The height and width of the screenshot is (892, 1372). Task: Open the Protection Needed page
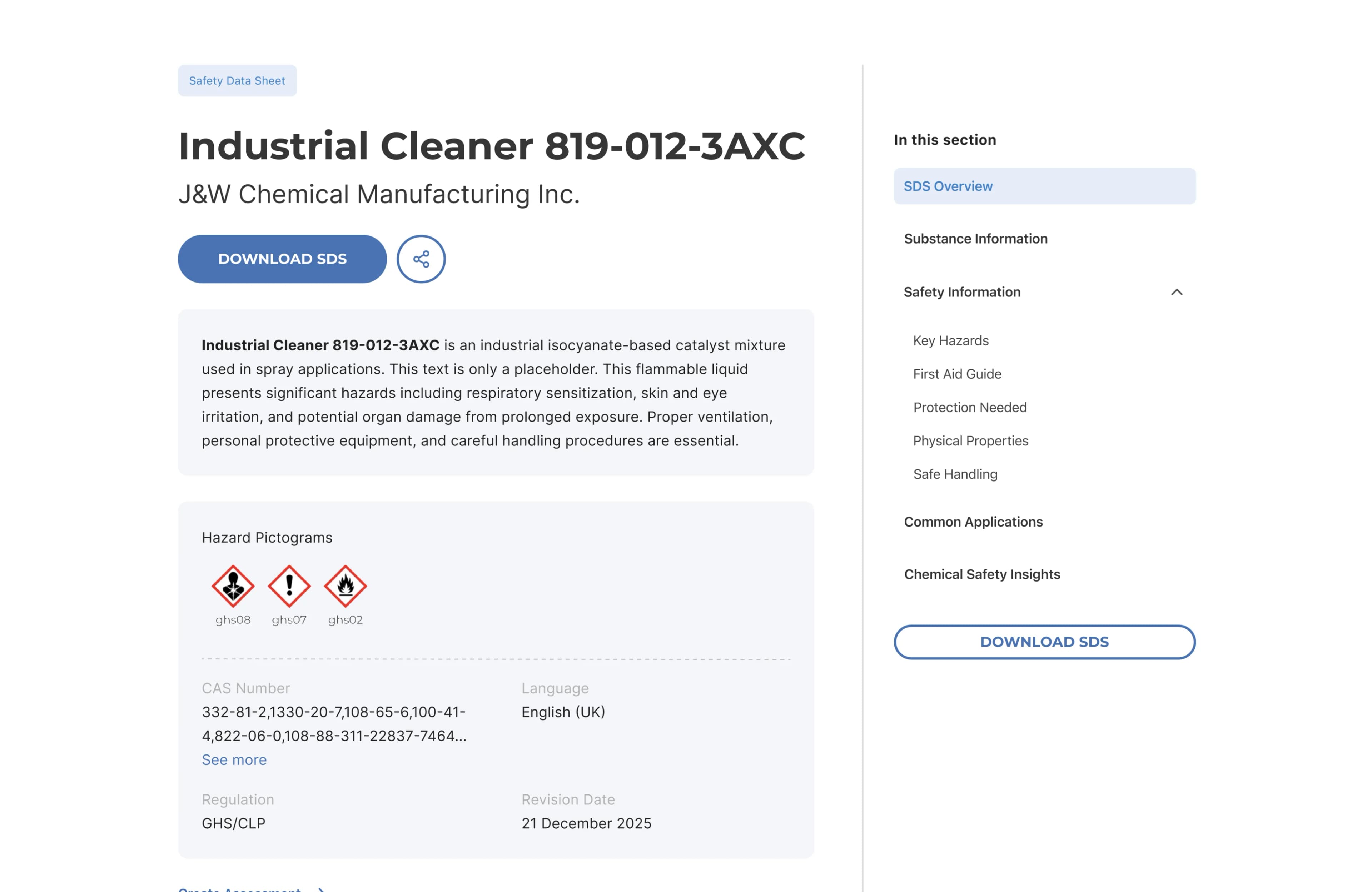(x=970, y=407)
